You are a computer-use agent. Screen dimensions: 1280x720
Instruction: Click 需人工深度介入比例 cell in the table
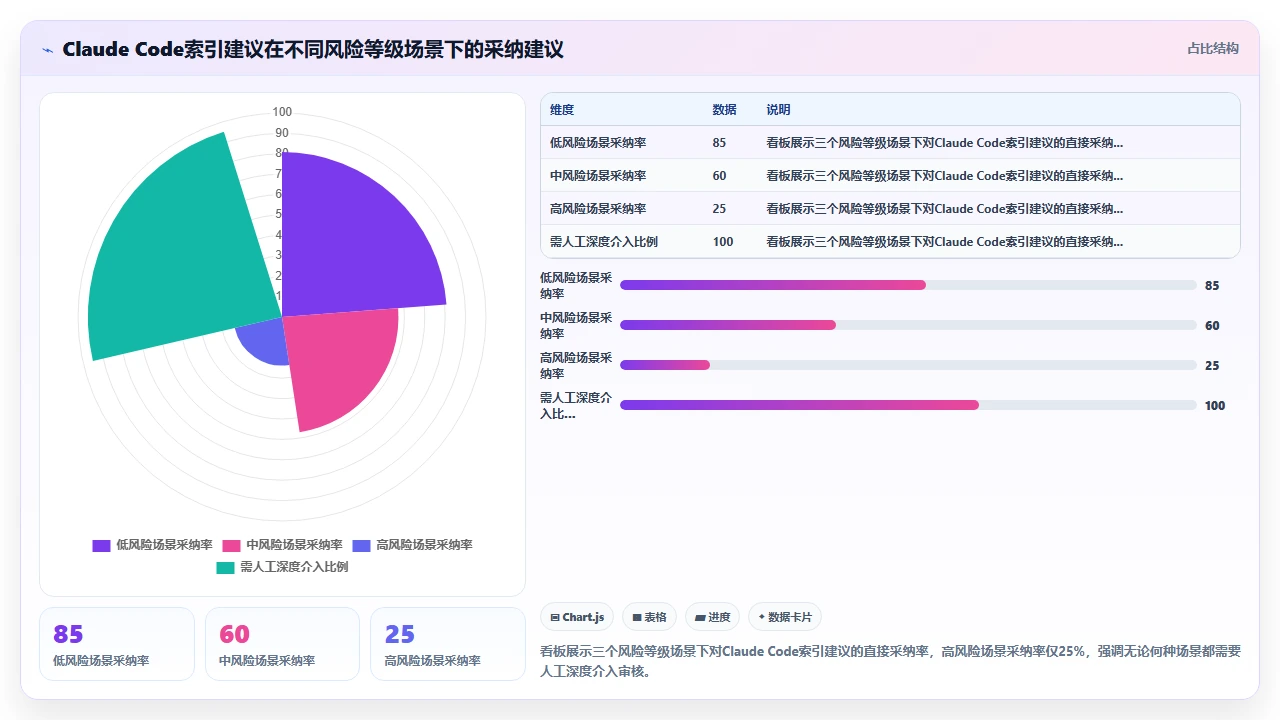(604, 241)
